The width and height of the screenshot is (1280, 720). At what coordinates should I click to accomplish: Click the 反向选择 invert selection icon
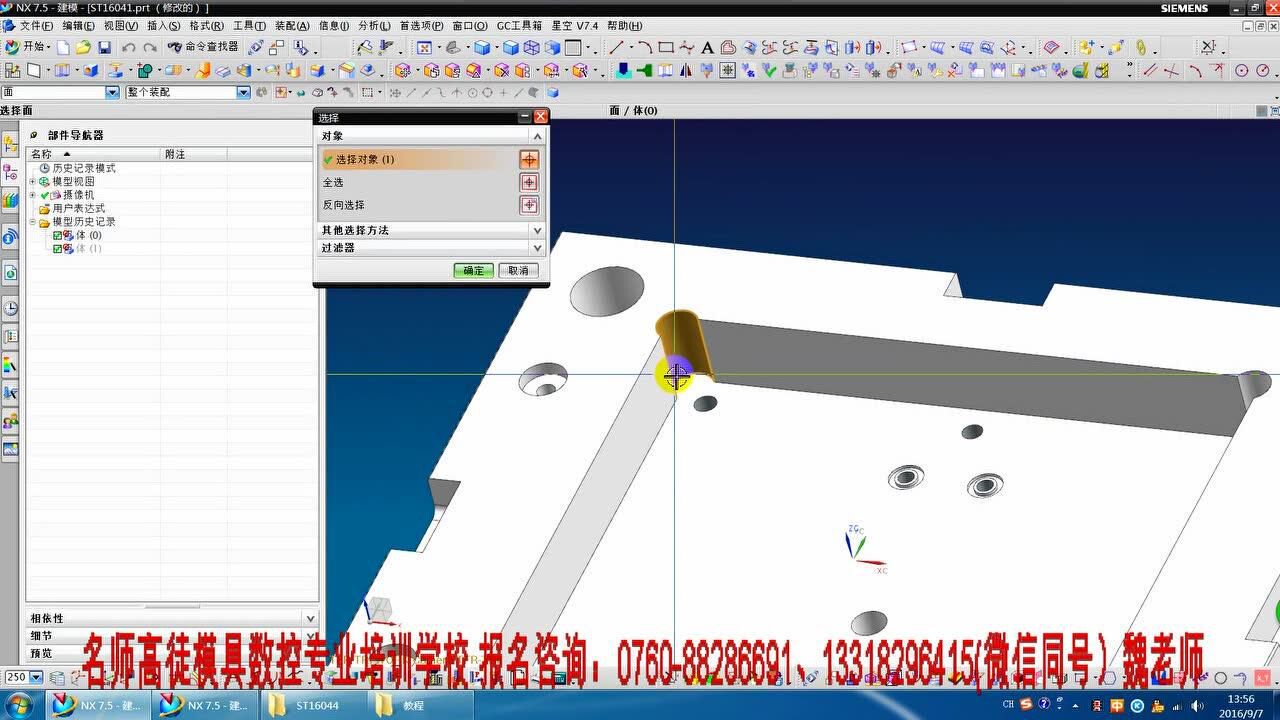pos(529,205)
